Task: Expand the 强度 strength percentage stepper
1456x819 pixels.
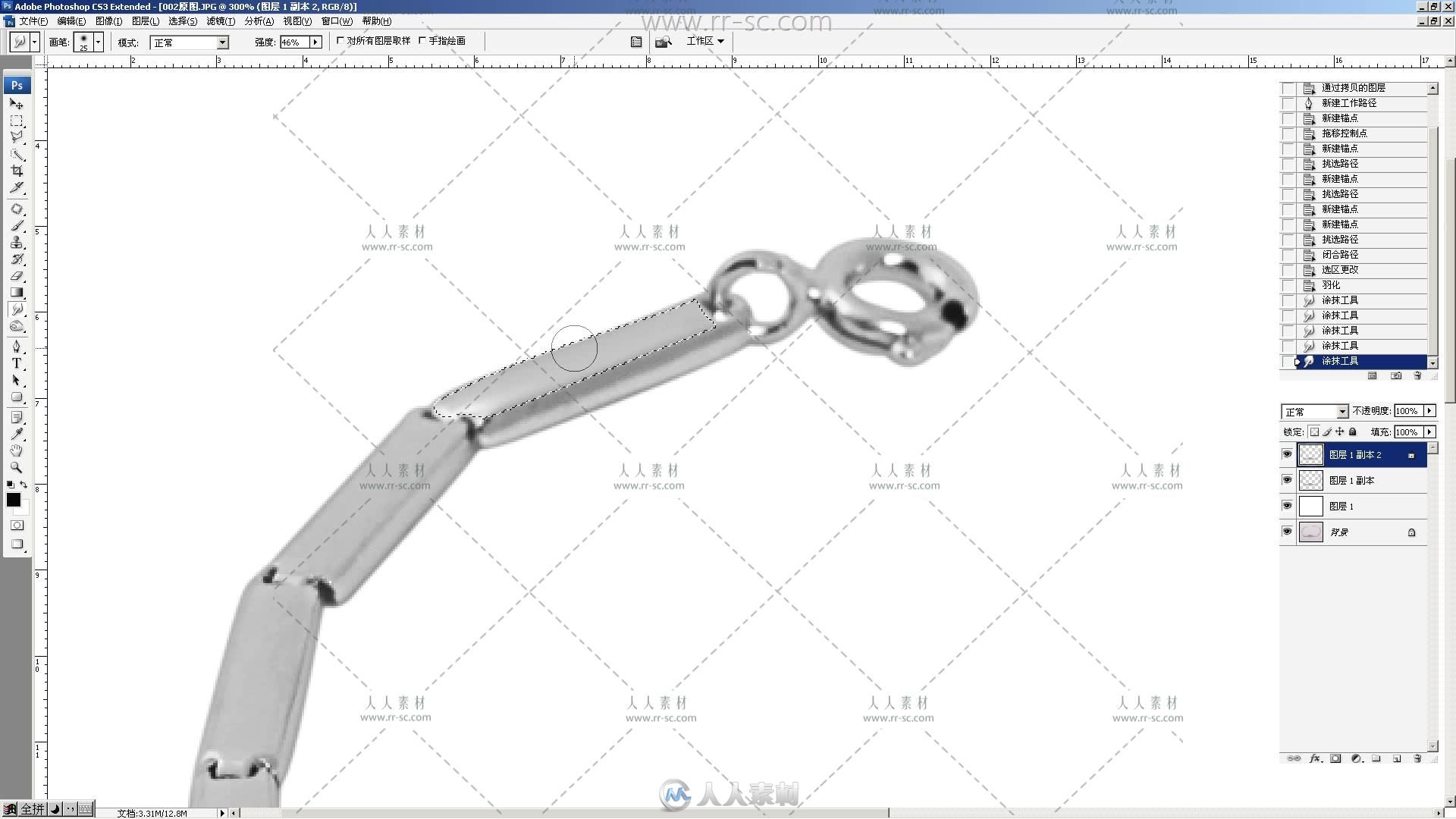Action: (317, 41)
